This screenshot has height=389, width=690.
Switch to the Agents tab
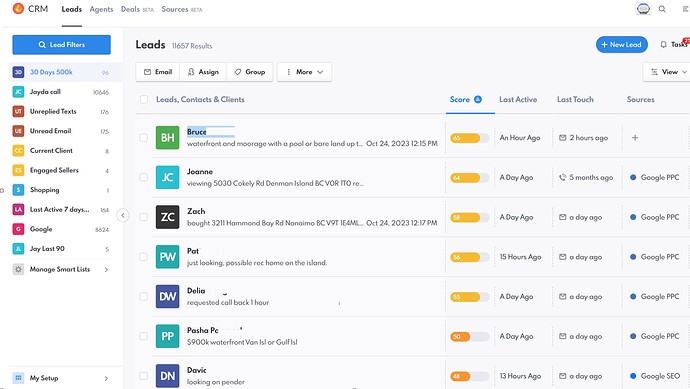101,9
